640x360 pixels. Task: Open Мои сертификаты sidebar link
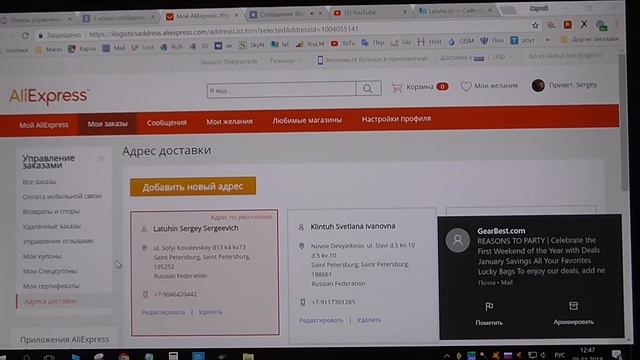click(x=51, y=286)
